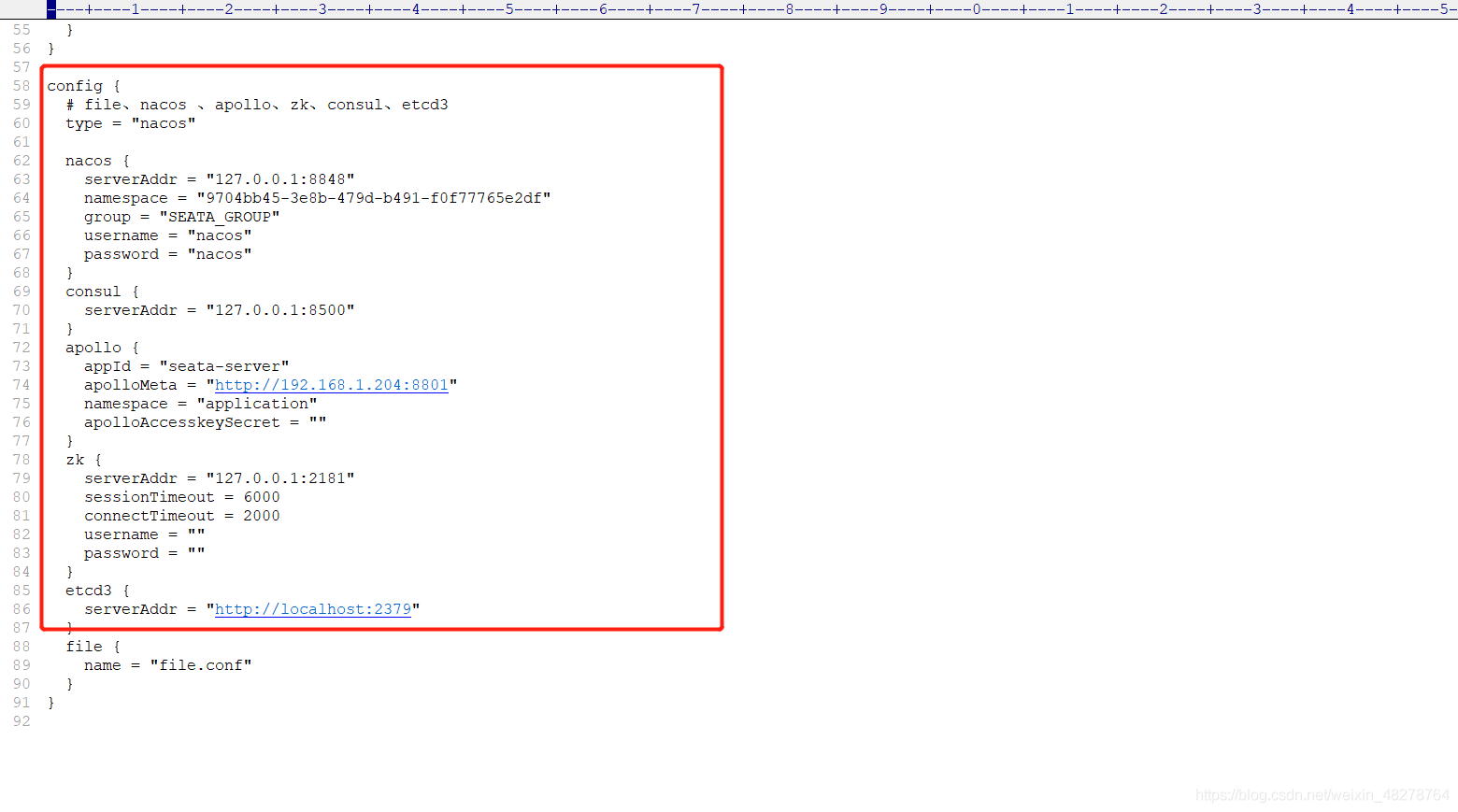Click the apolloAccesskeySecret line

click(x=206, y=422)
